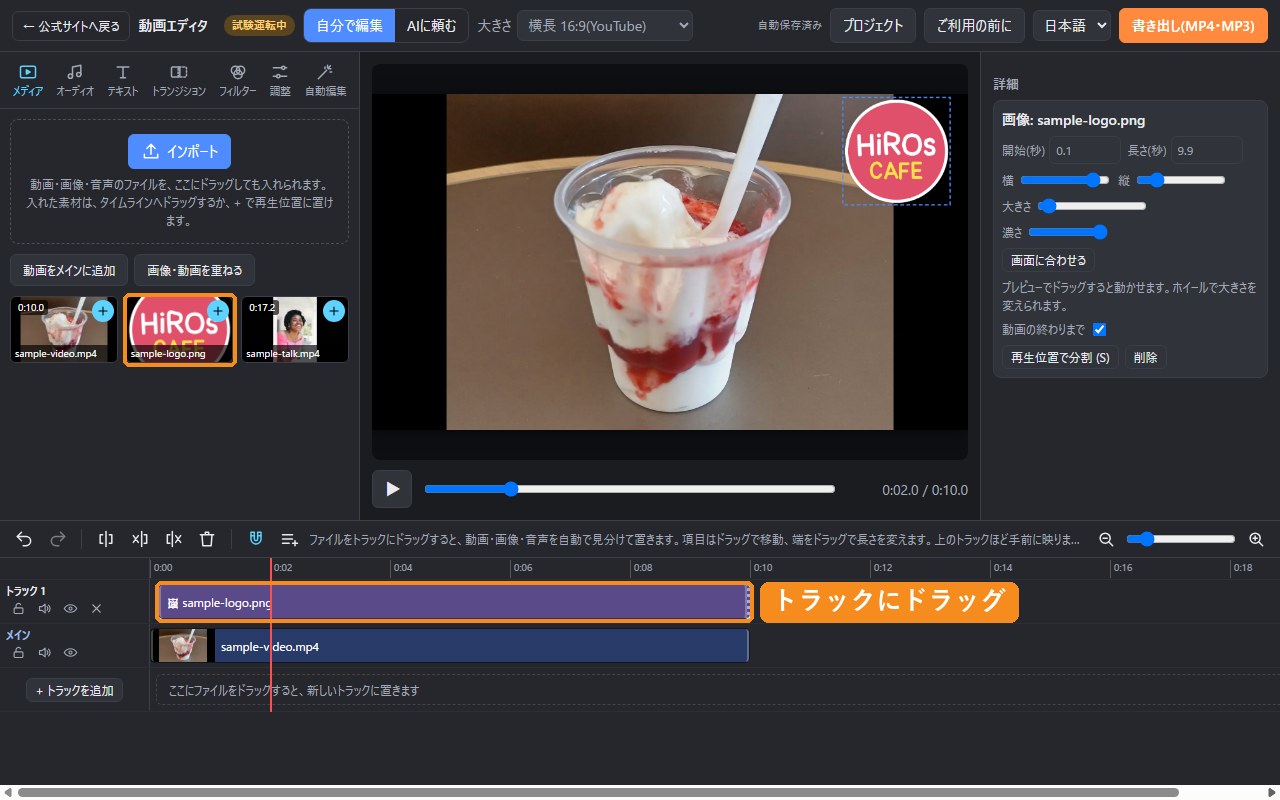The width and height of the screenshot is (1280, 800).
Task: Add sample-talk.mp4 with its plus icon
Action: pyautogui.click(x=334, y=311)
